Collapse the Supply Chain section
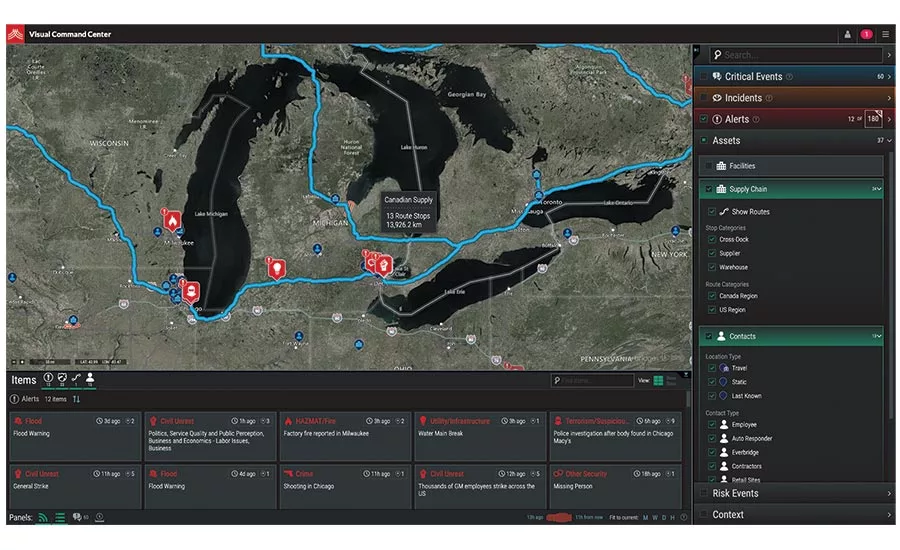Screen dimensions: 900x550 coord(878,189)
